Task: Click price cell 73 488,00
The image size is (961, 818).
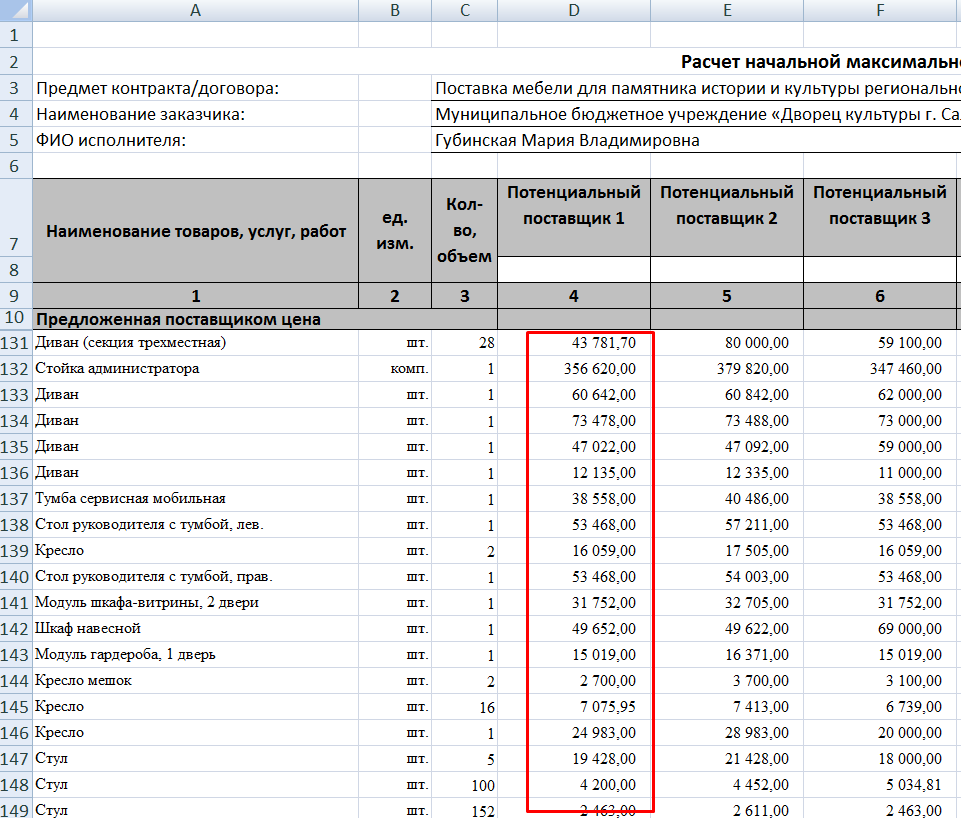Action: [x=727, y=420]
